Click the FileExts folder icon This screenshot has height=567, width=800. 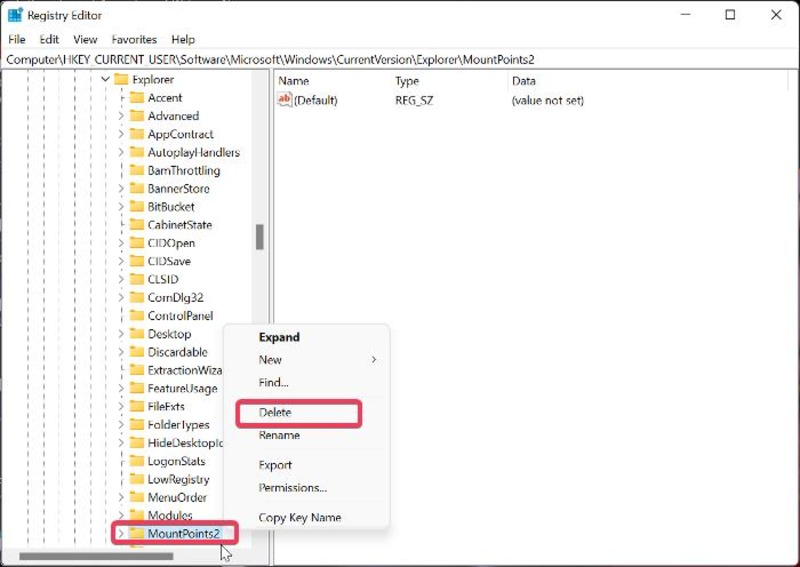pos(137,406)
